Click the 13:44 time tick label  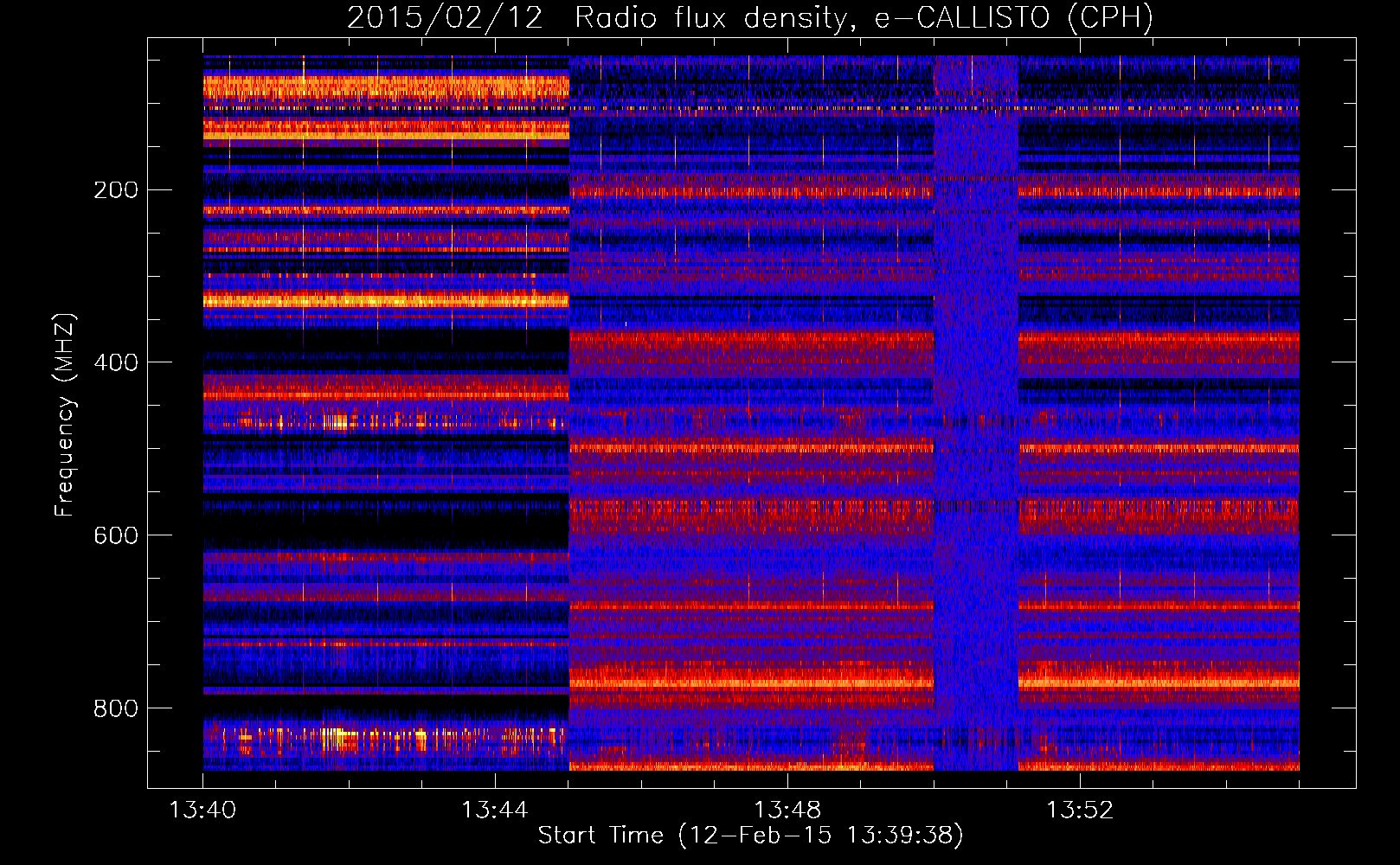(495, 811)
